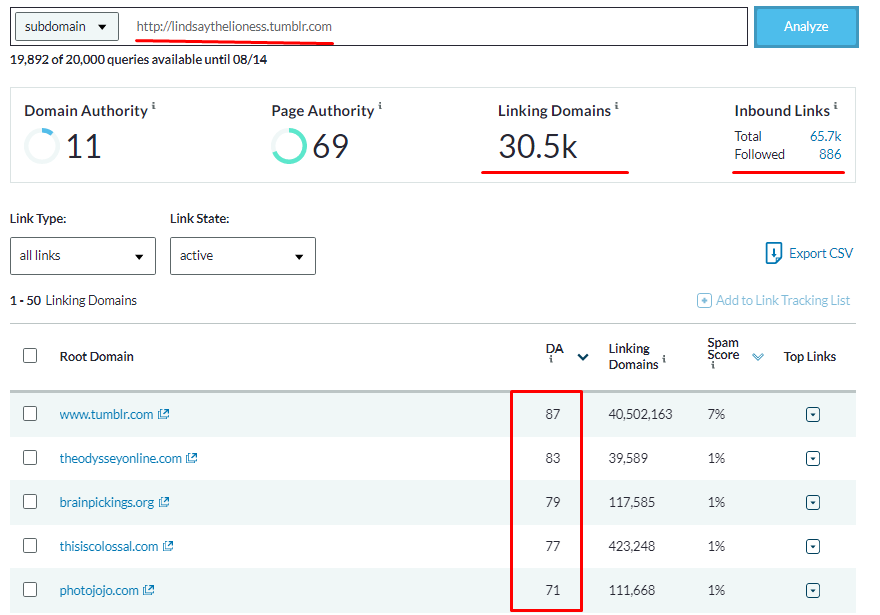This screenshot has width=880, height=615.
Task: Click the Domain Authority progress ring
Action: click(42, 146)
